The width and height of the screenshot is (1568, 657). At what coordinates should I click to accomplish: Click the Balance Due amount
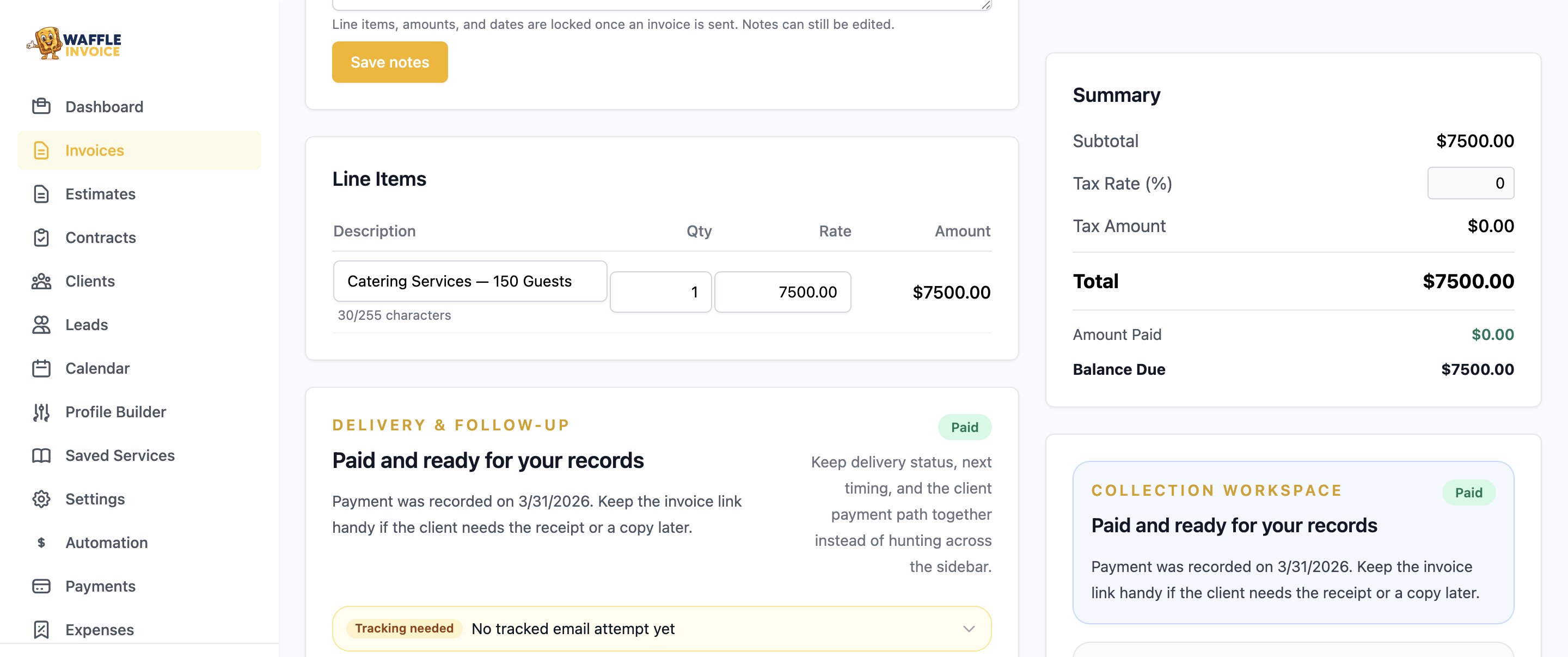[x=1477, y=369]
